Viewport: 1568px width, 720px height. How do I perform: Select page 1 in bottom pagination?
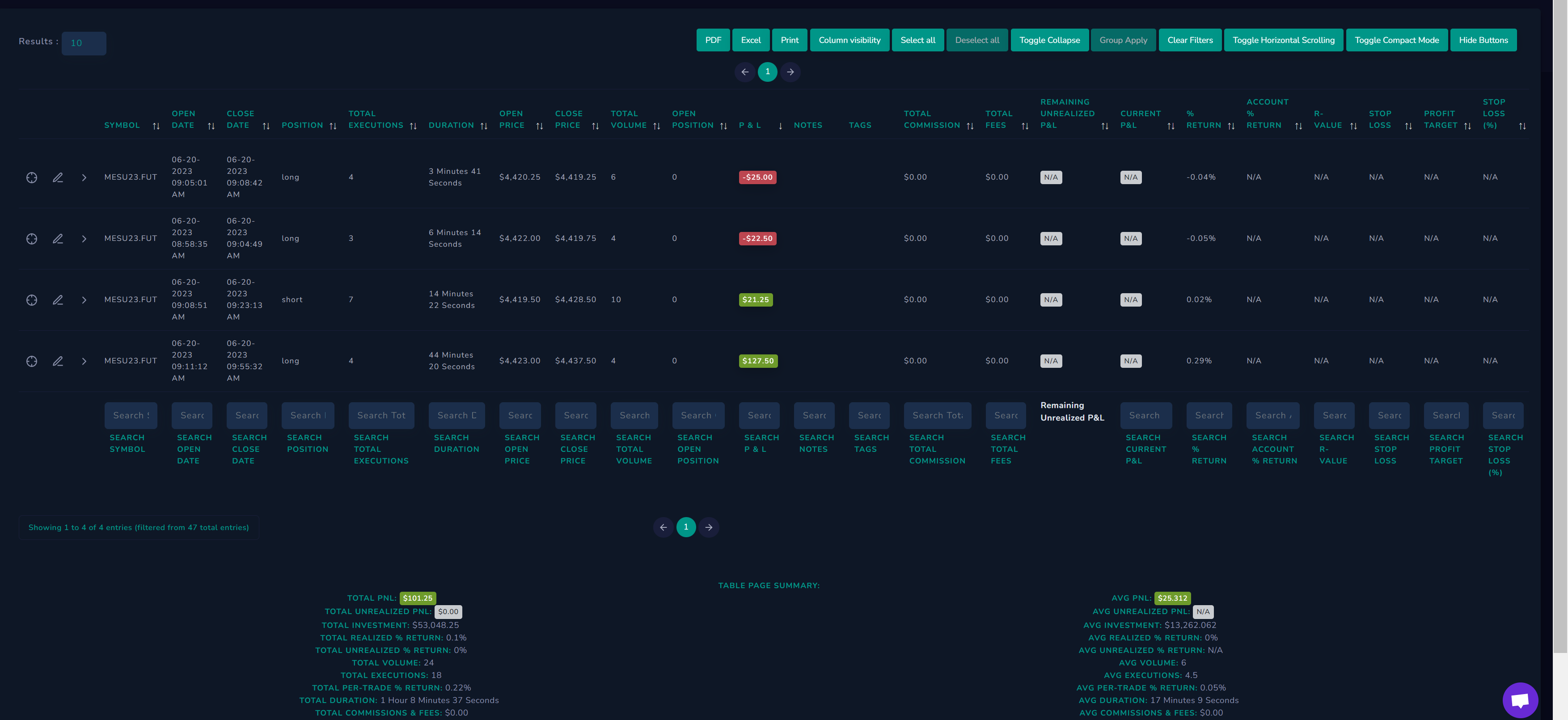(x=686, y=527)
